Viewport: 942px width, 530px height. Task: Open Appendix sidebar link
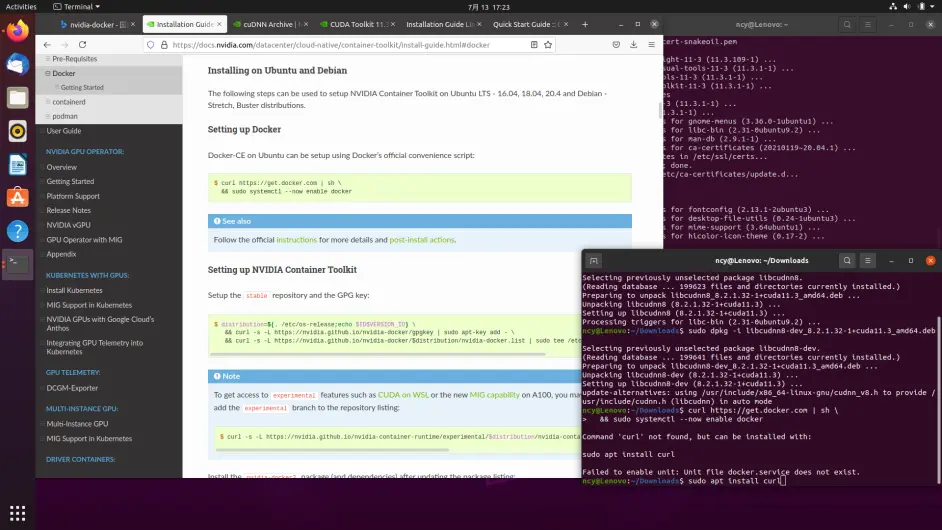(x=61, y=254)
